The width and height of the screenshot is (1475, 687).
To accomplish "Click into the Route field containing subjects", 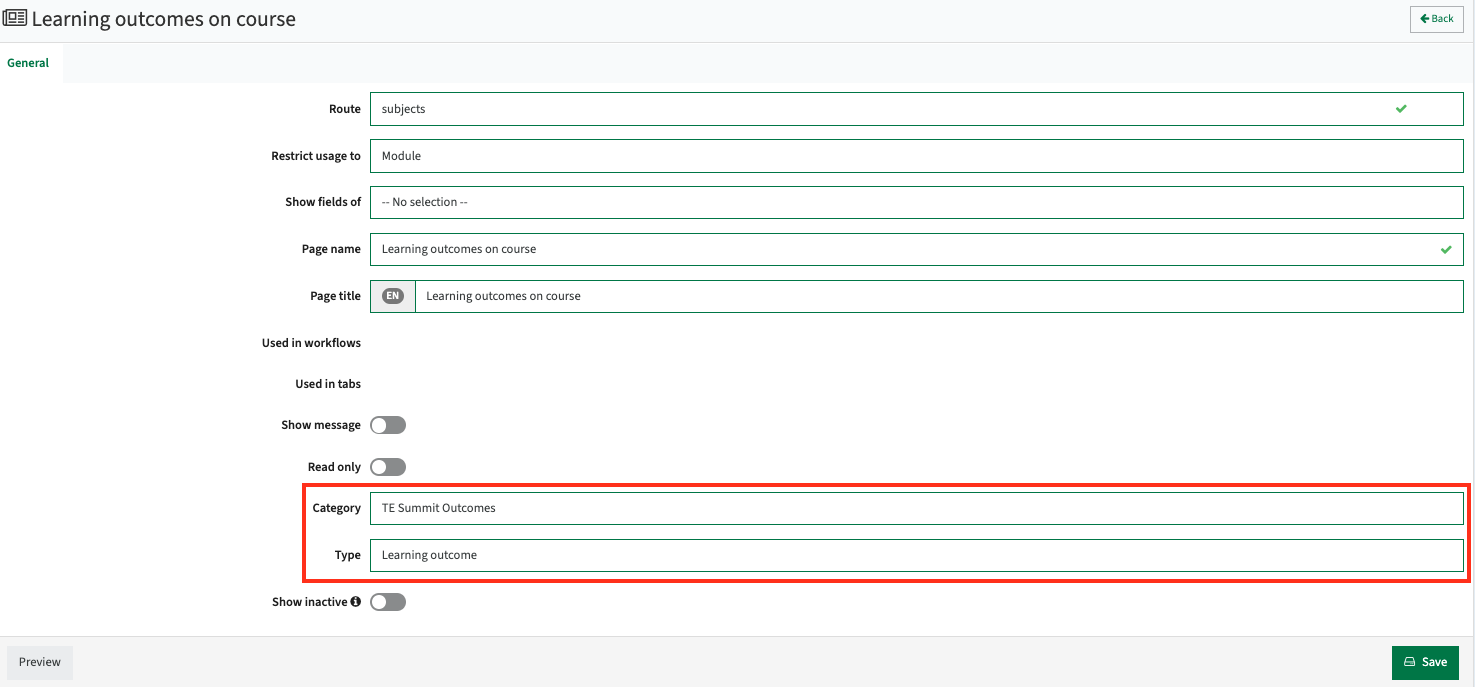I will [916, 109].
